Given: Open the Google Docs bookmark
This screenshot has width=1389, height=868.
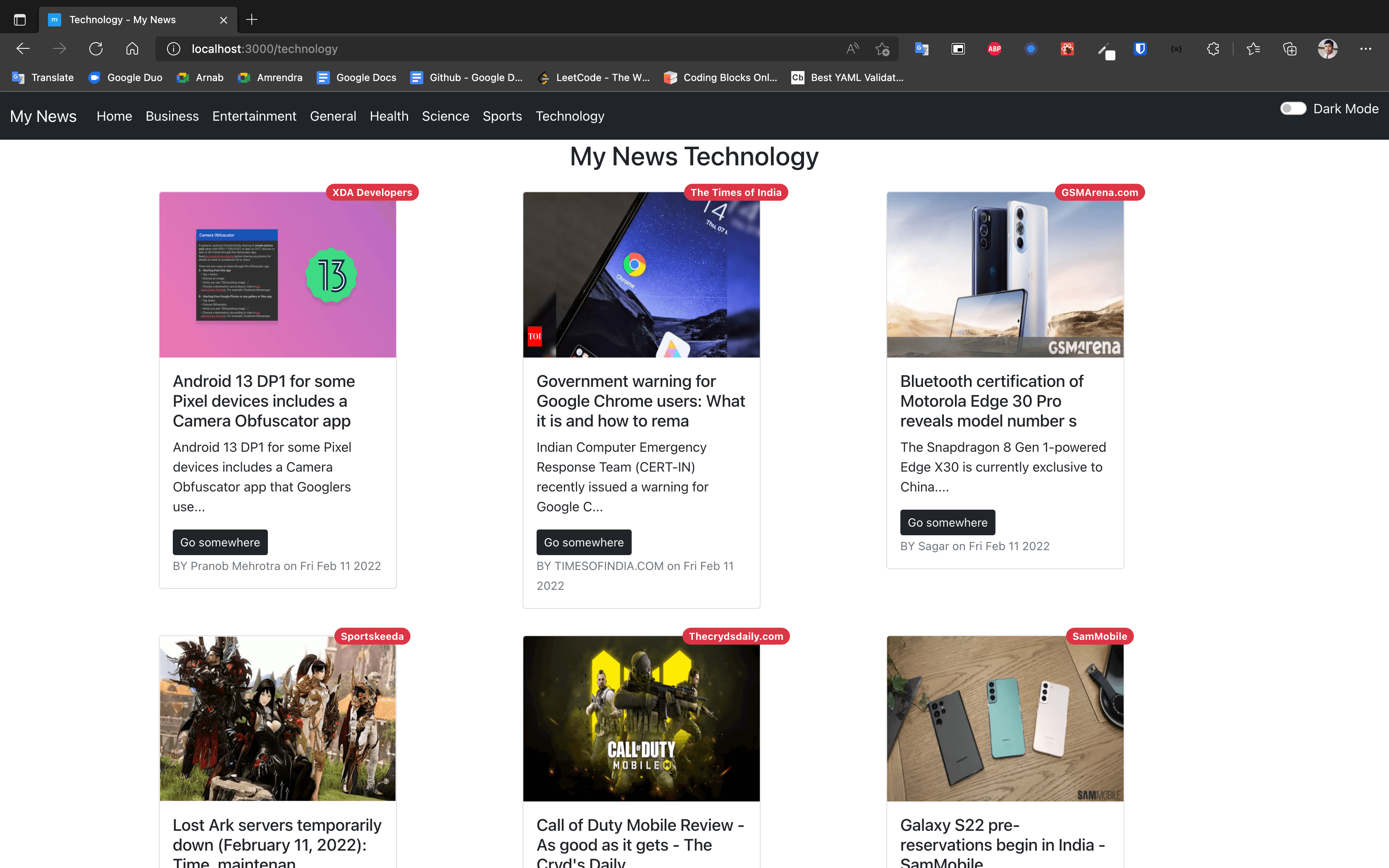Looking at the screenshot, I should [356, 78].
